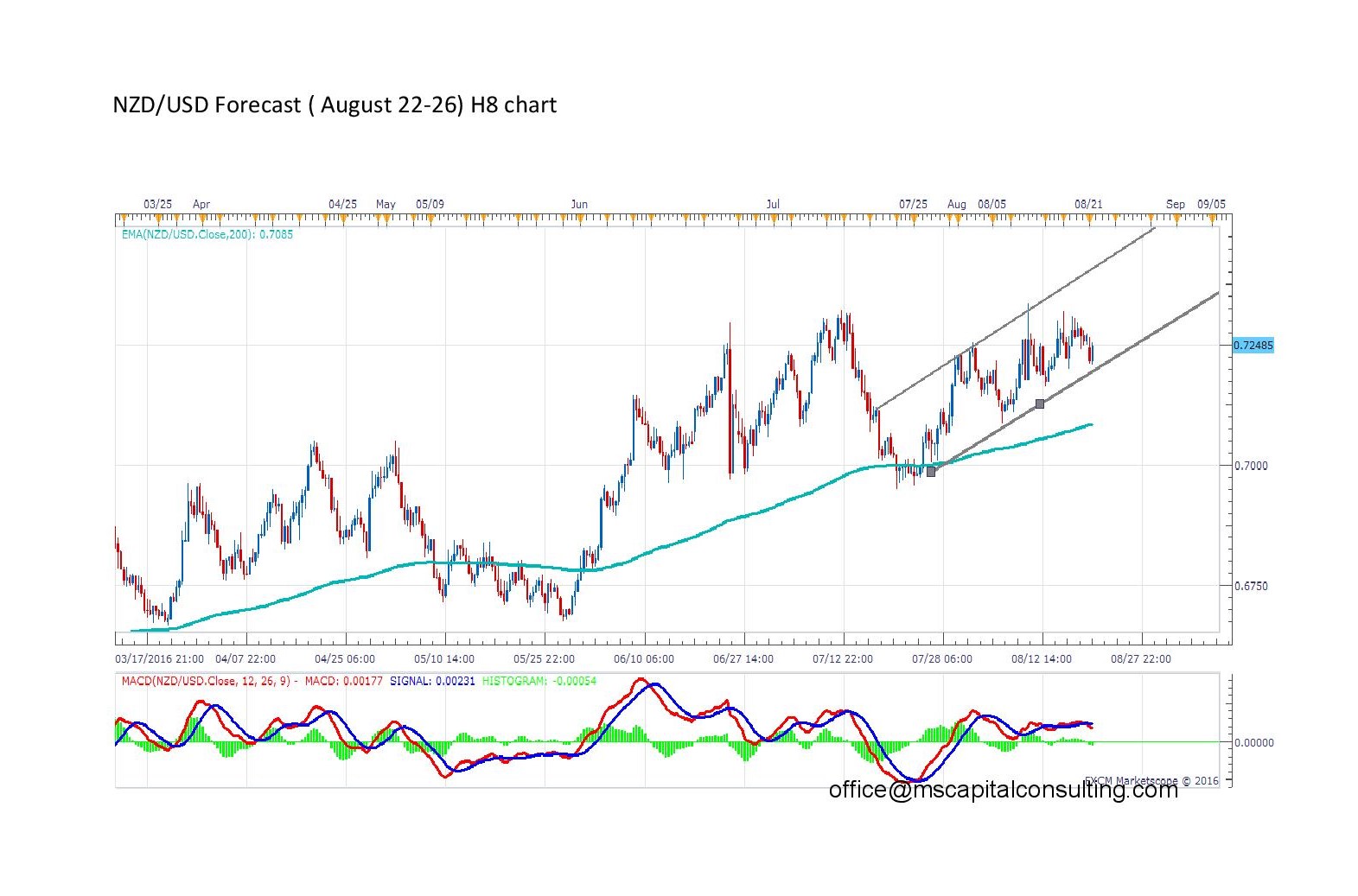Click the 'SIGNAL: 0.00231' value
Image resolution: width=1358 pixels, height=896 pixels.
[x=432, y=681]
